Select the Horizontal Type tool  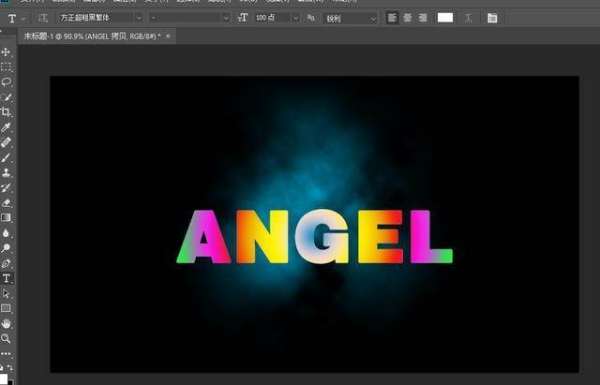tap(7, 278)
